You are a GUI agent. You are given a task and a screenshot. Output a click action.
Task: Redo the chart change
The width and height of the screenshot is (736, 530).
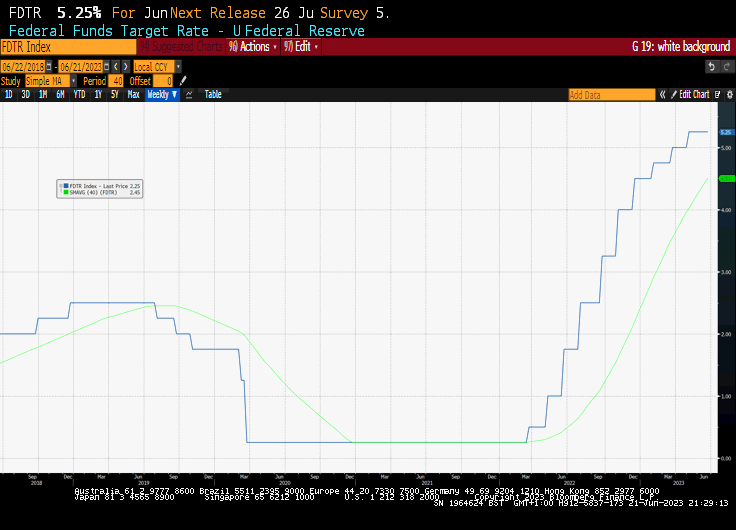727,67
